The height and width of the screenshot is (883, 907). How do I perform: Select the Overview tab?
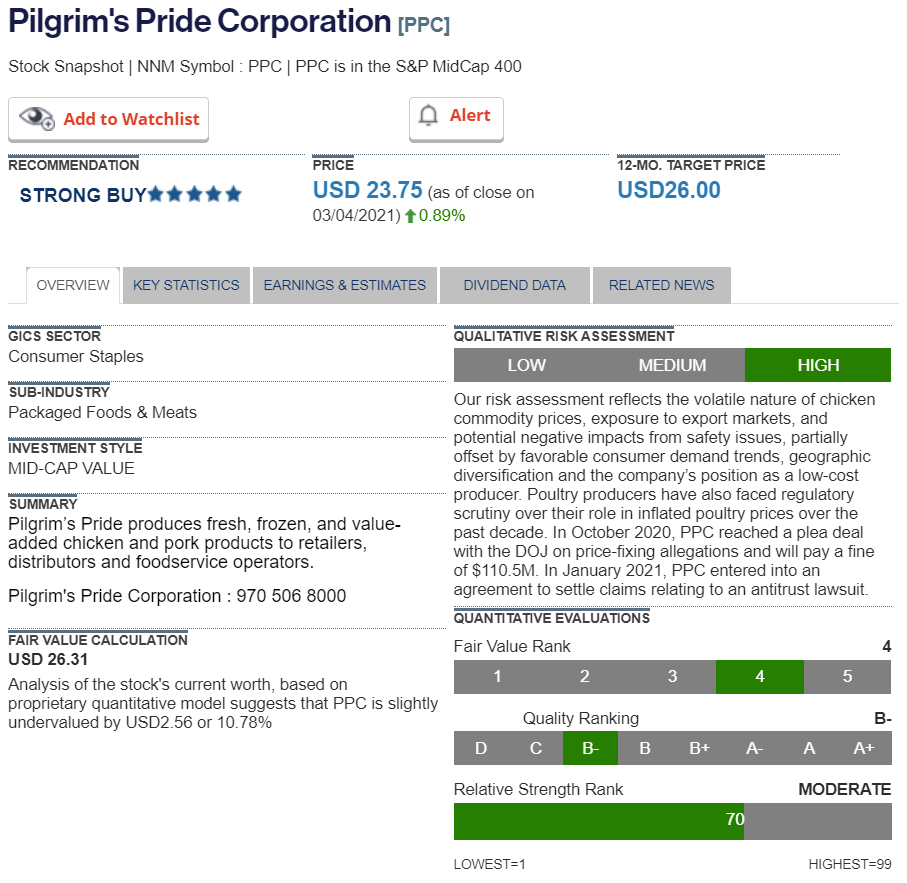click(x=73, y=285)
